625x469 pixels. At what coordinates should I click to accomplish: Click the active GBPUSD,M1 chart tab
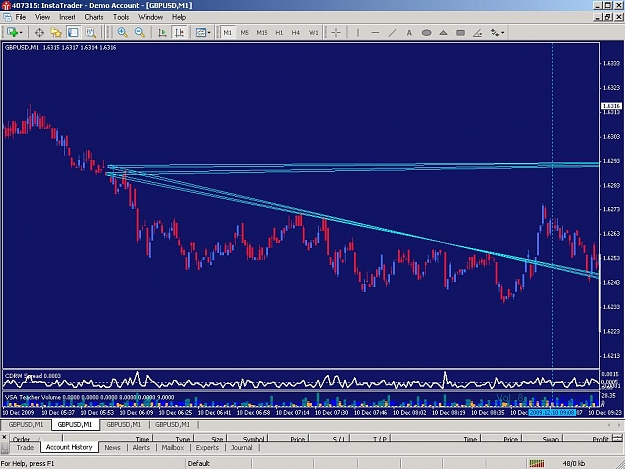click(75, 424)
